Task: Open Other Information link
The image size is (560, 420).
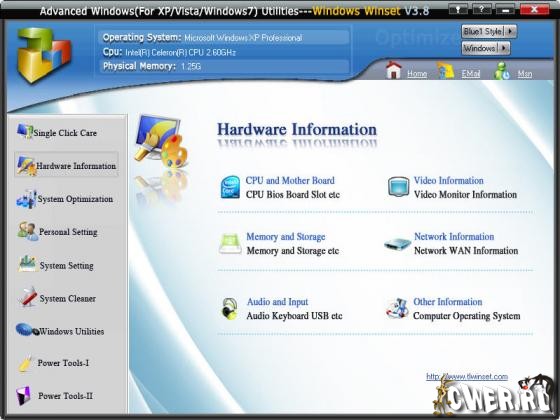Action: pos(448,302)
